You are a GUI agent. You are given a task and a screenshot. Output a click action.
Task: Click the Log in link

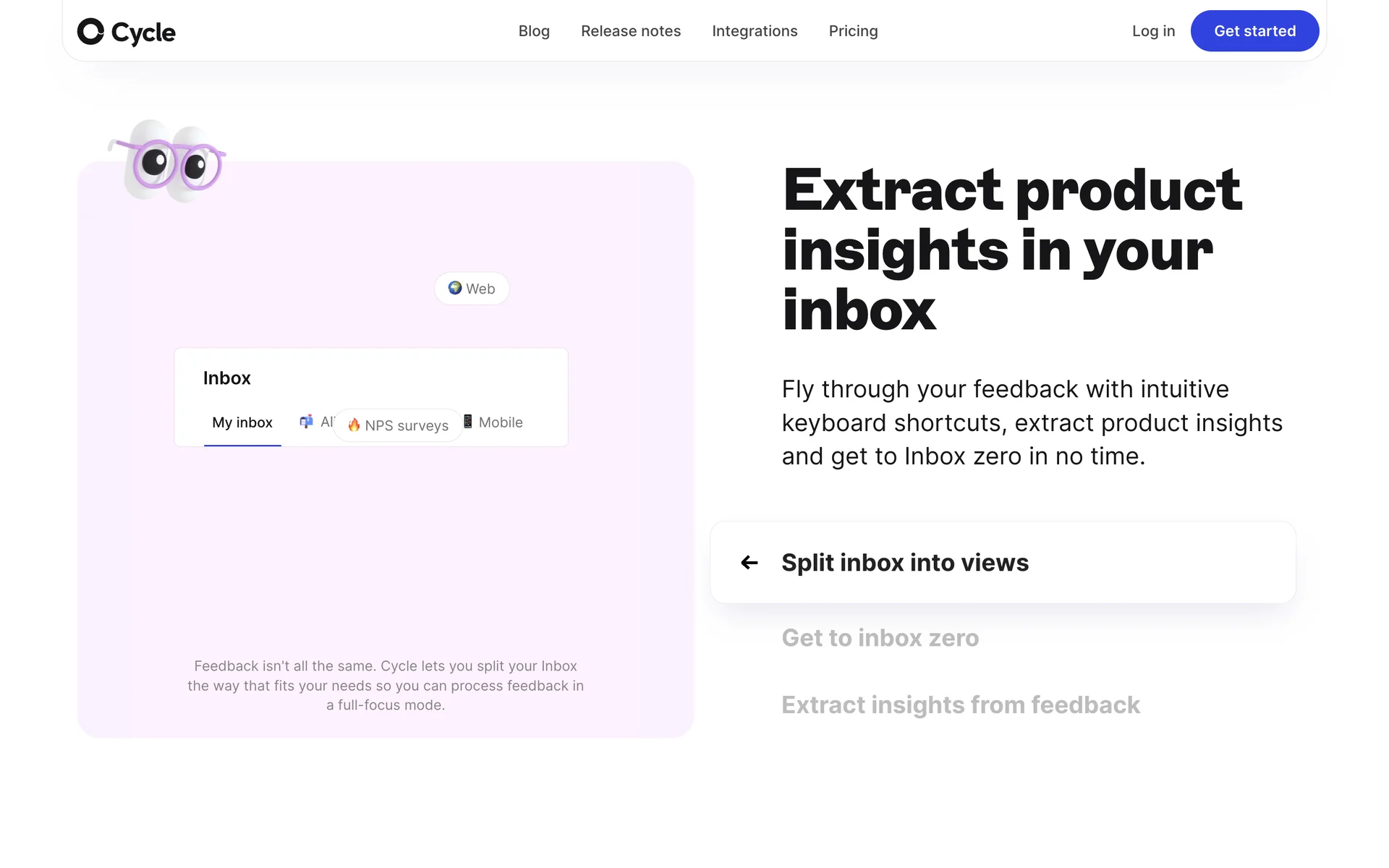coord(1153,31)
